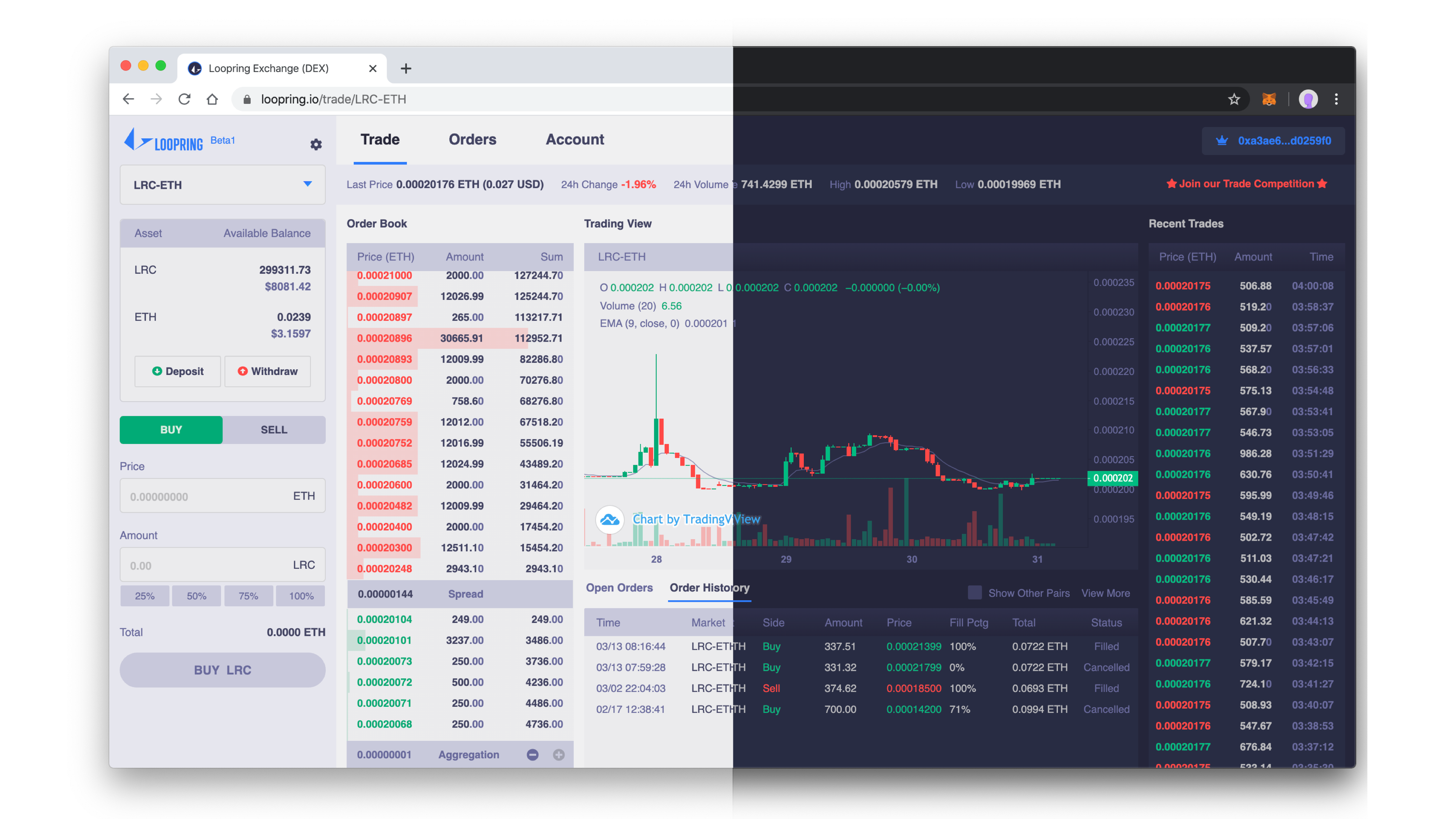
Task: Click the BUY LRC submit button
Action: coord(222,670)
